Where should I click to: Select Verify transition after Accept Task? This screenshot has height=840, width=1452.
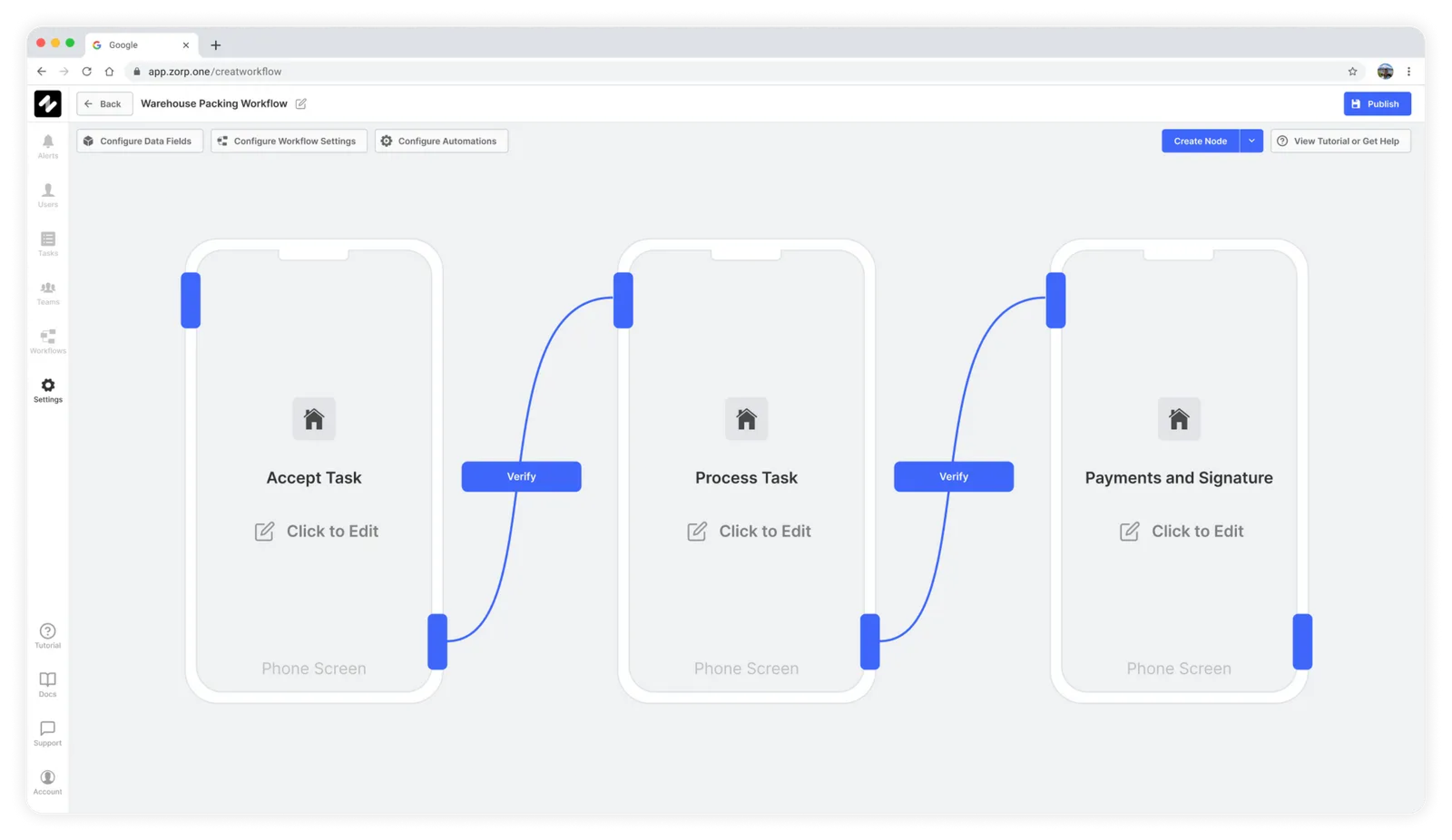tap(521, 476)
